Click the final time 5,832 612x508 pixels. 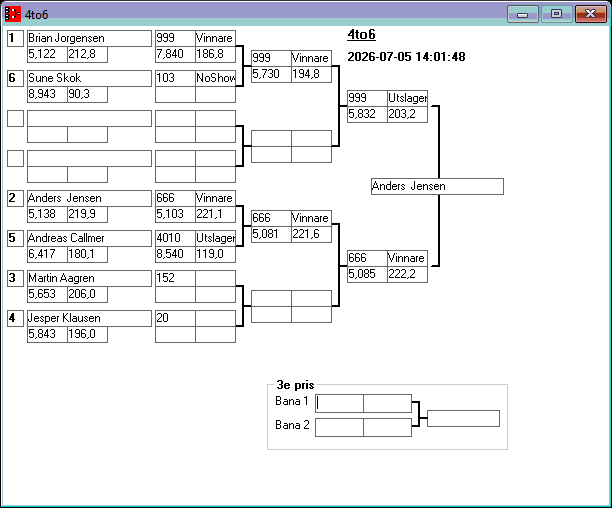[x=367, y=114]
